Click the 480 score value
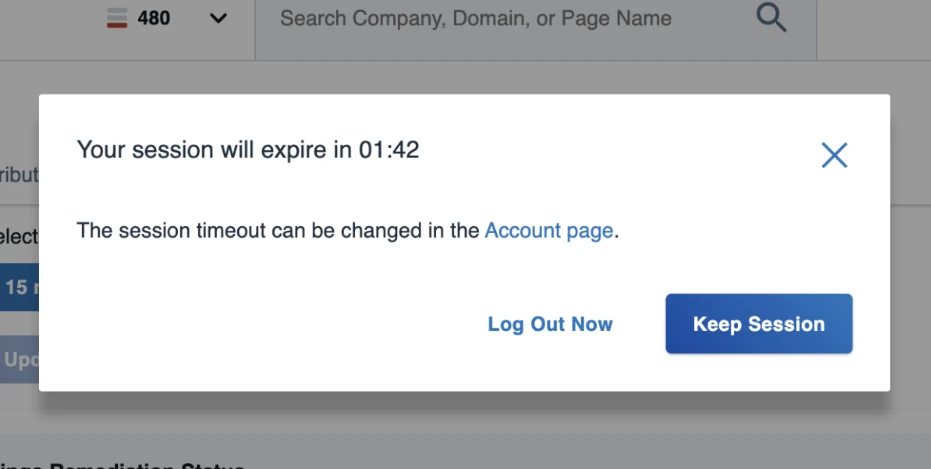This screenshot has height=469, width=931. pos(153,18)
